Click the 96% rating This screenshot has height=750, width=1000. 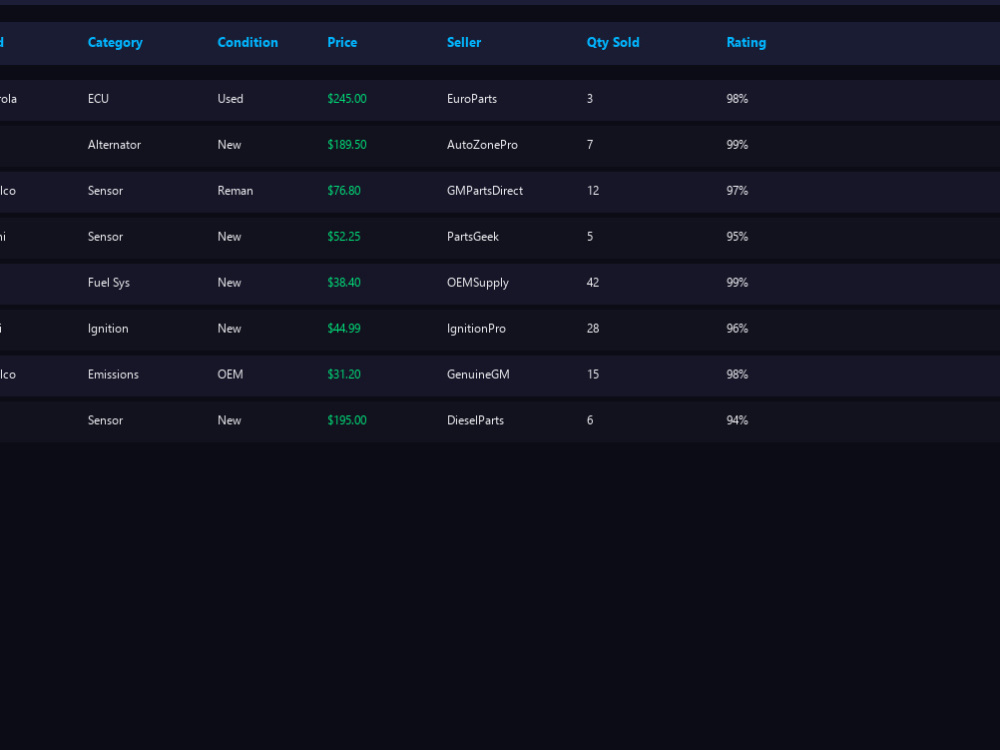[x=737, y=328]
